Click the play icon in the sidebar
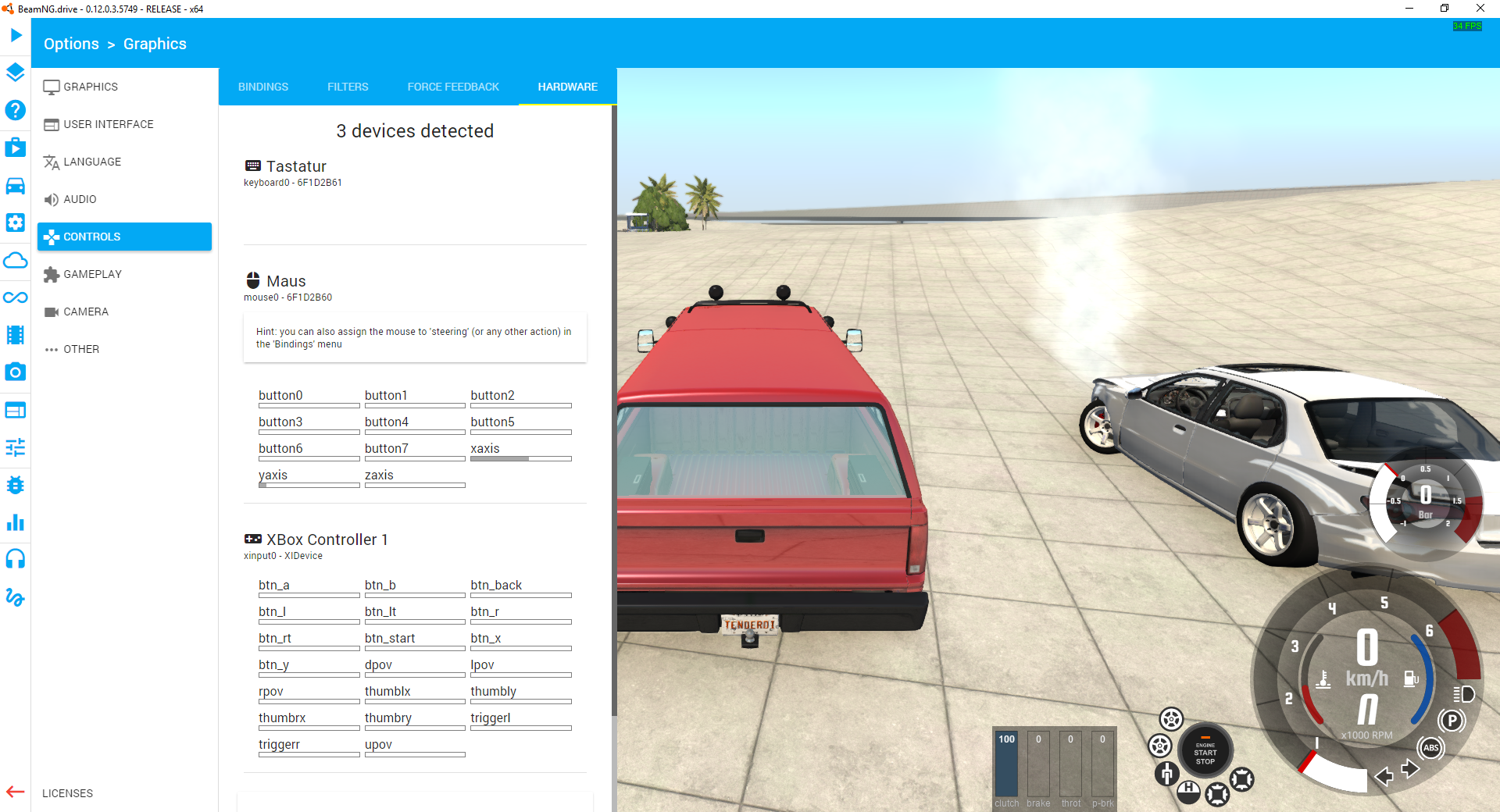1500x812 pixels. [16, 35]
